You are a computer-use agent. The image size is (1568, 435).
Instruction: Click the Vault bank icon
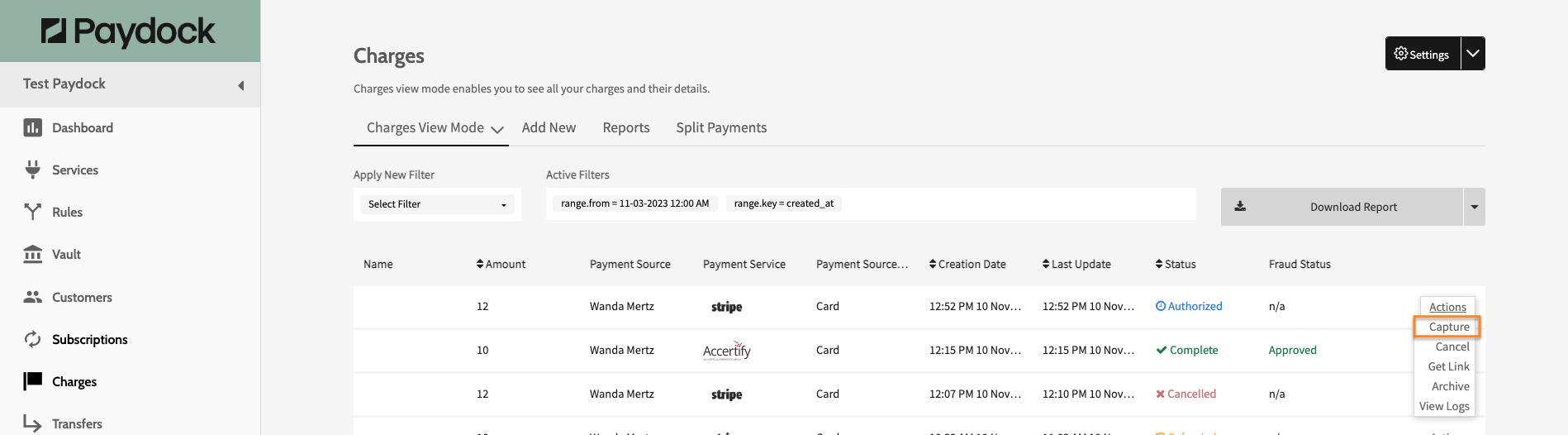click(33, 254)
